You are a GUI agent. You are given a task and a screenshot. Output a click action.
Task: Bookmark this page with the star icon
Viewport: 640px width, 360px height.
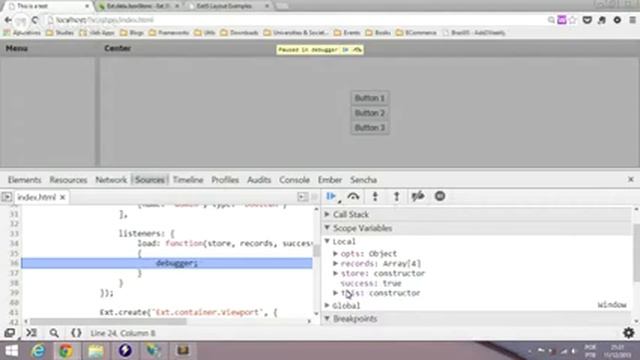573,20
